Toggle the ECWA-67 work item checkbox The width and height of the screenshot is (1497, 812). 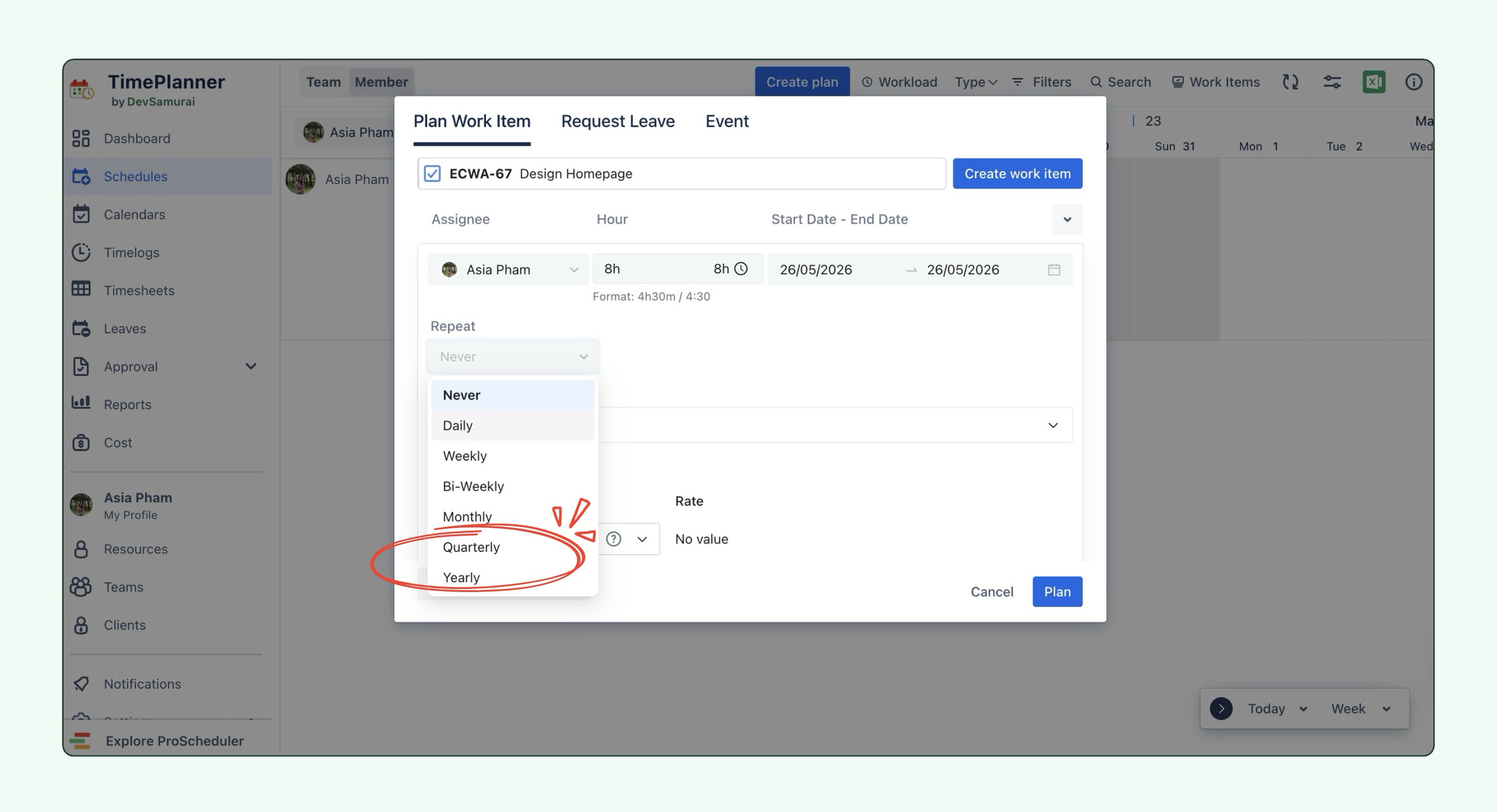tap(432, 173)
